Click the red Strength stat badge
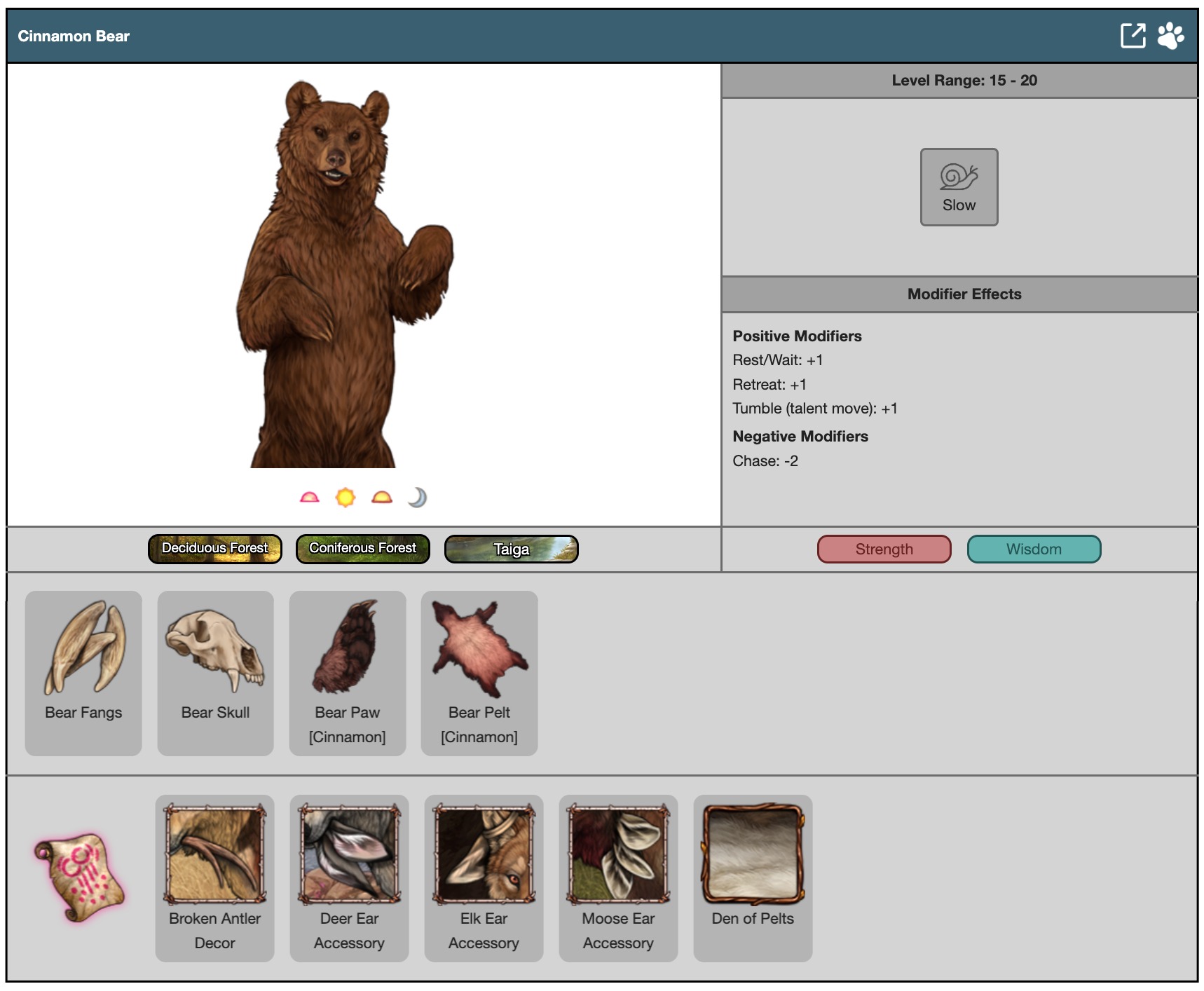 click(884, 549)
